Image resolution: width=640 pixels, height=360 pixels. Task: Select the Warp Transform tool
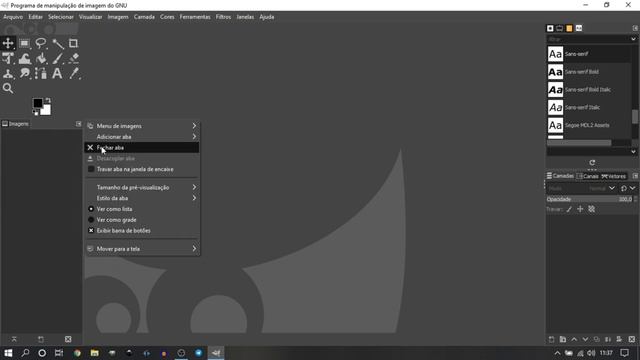tap(24, 58)
